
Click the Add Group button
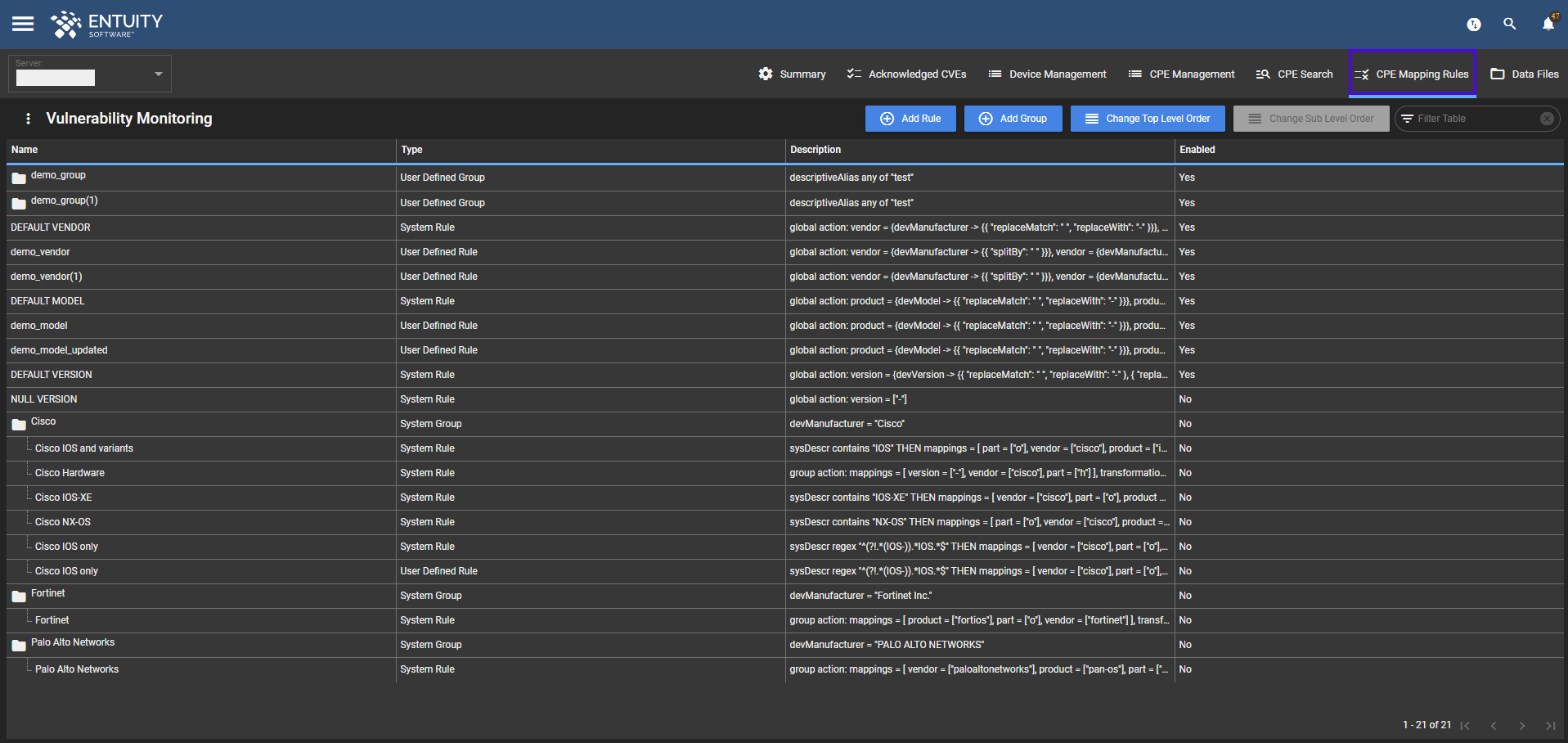point(1013,119)
